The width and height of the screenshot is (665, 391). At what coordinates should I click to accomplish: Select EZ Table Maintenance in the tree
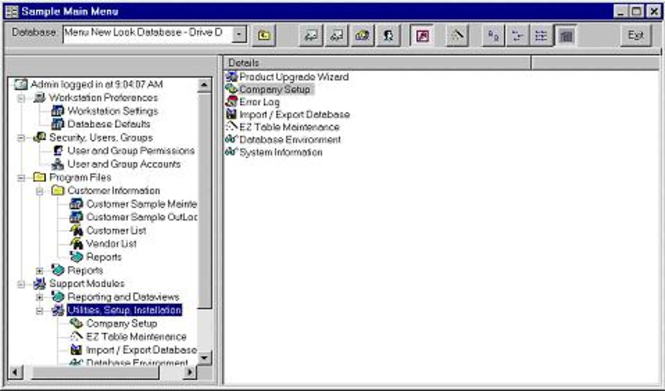136,337
